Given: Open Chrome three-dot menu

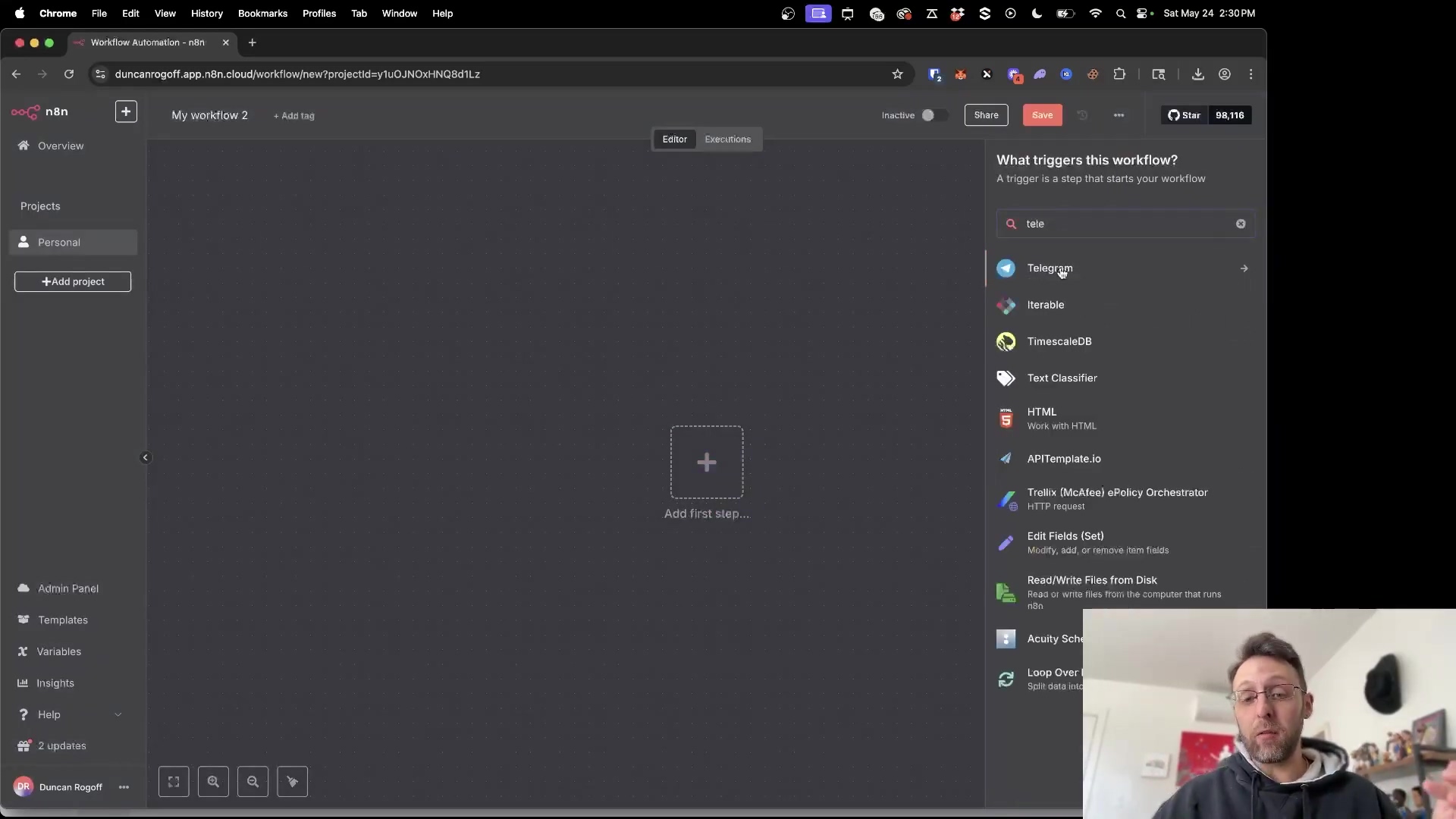Looking at the screenshot, I should point(1250,74).
